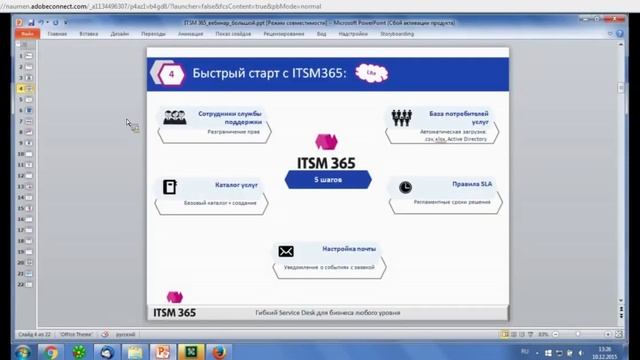Click the blue Help question mark icon

click(620, 34)
